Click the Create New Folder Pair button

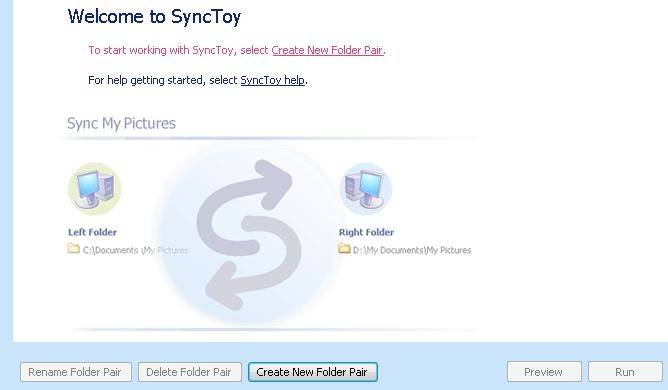[313, 372]
